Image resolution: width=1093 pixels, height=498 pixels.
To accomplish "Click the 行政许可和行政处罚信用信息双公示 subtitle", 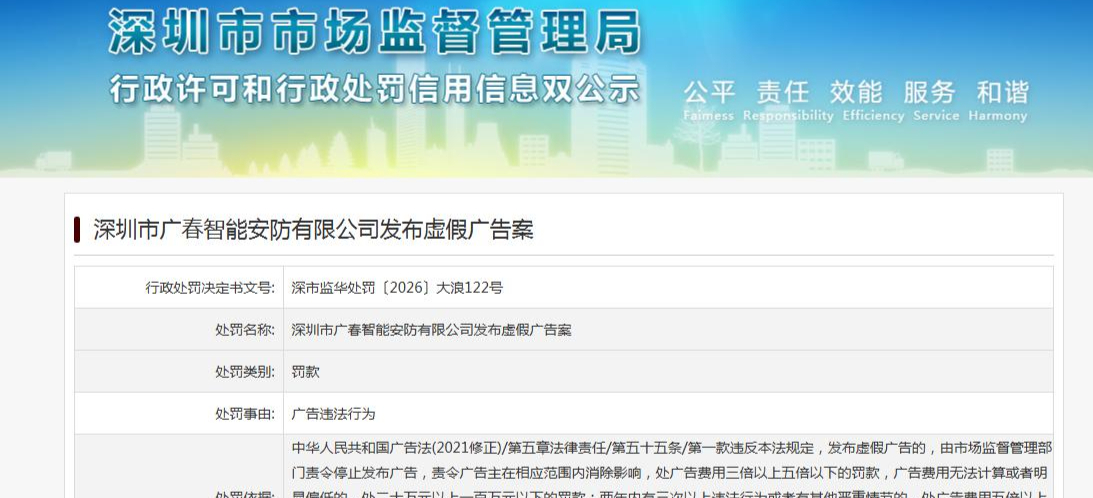I will click(x=374, y=89).
